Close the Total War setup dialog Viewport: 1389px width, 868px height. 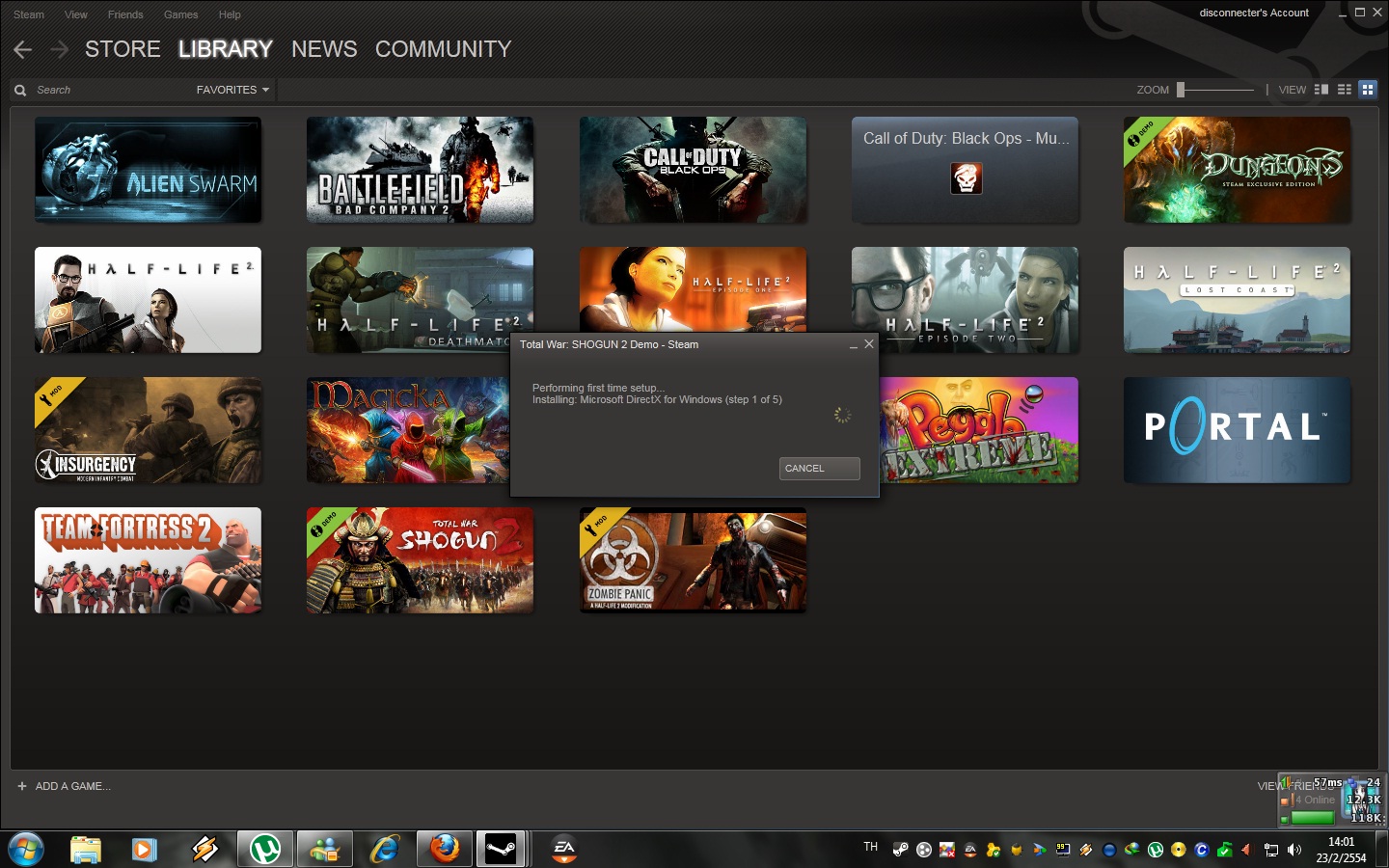click(869, 344)
